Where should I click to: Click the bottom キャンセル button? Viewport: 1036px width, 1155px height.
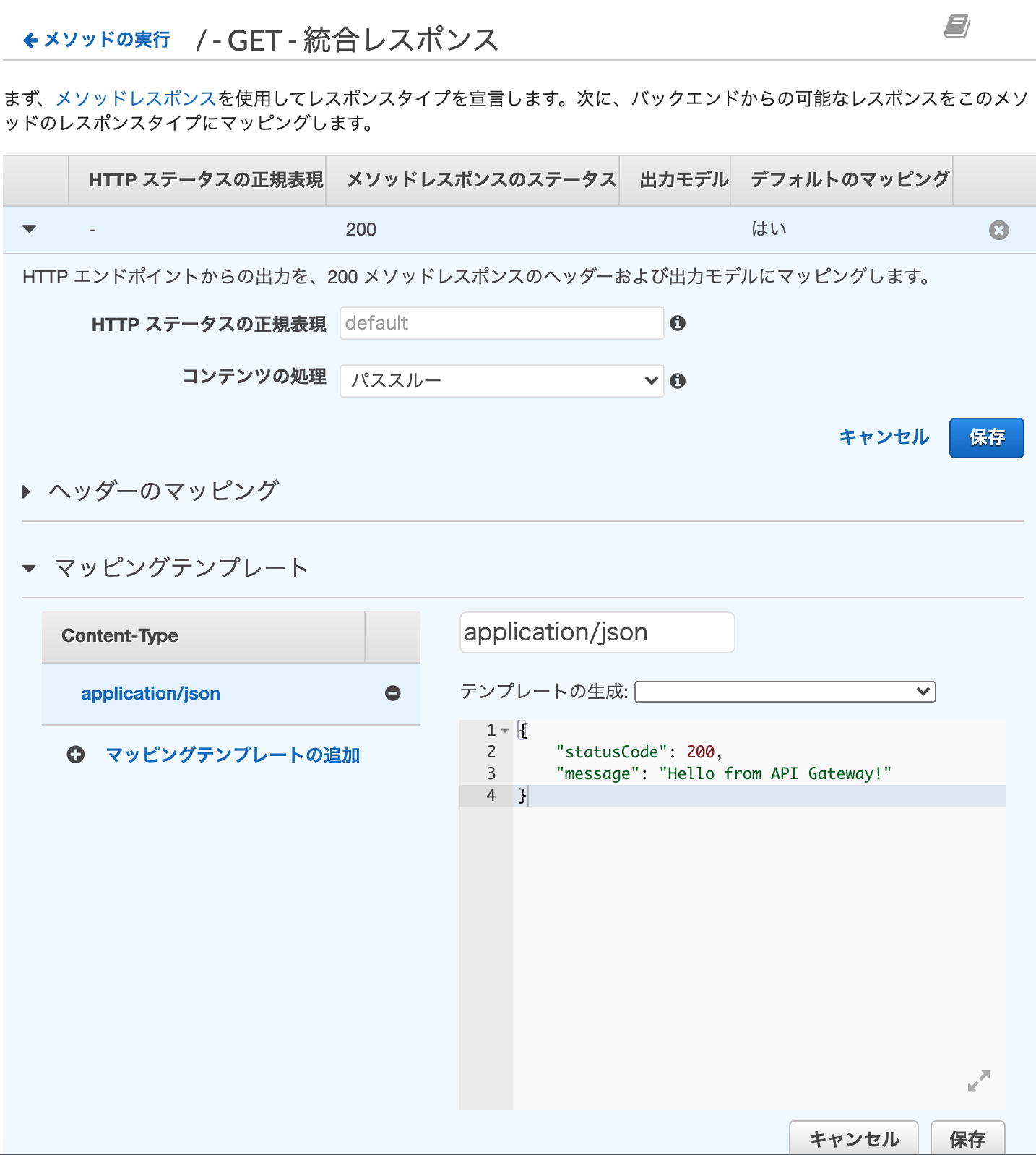click(854, 1138)
